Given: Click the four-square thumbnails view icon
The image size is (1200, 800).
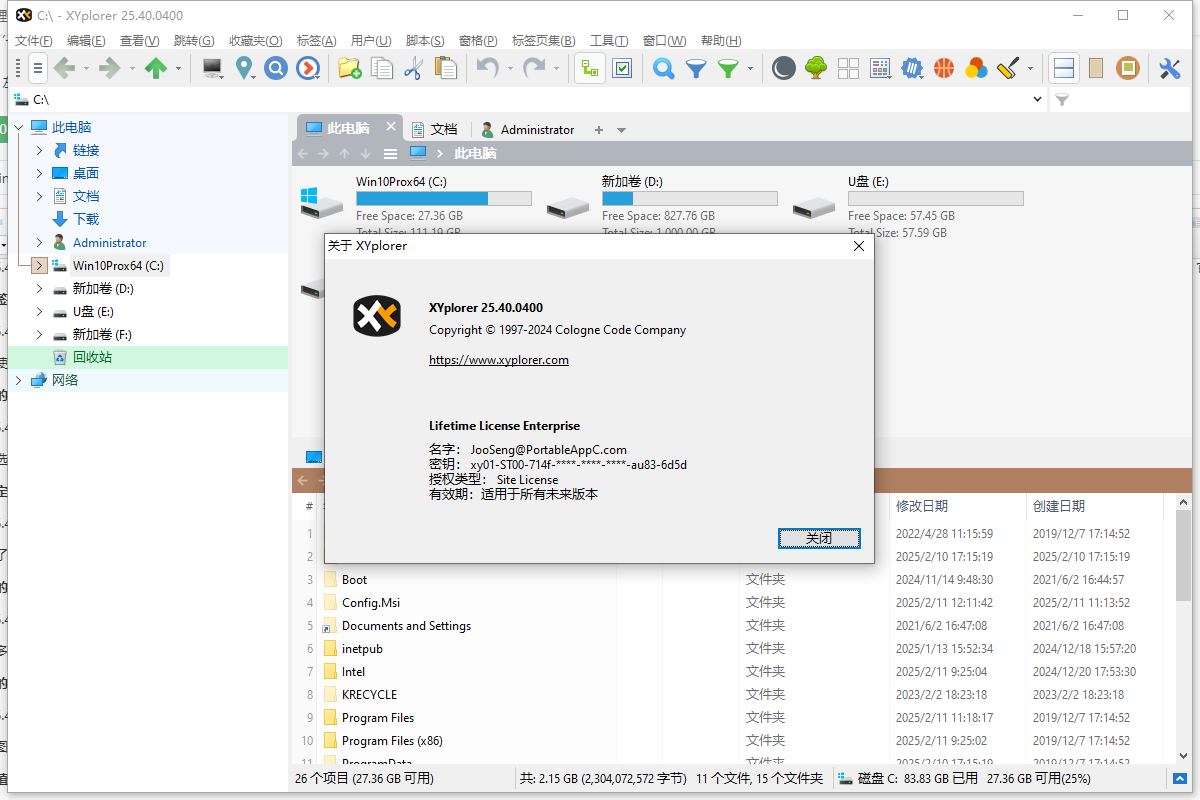Looking at the screenshot, I should click(848, 68).
